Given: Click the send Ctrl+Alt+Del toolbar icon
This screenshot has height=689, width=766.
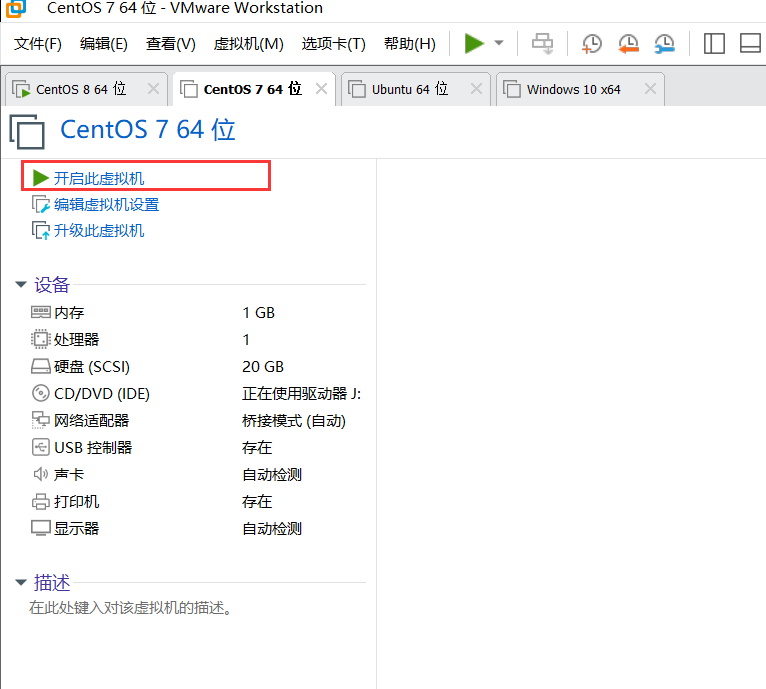Looking at the screenshot, I should point(542,43).
